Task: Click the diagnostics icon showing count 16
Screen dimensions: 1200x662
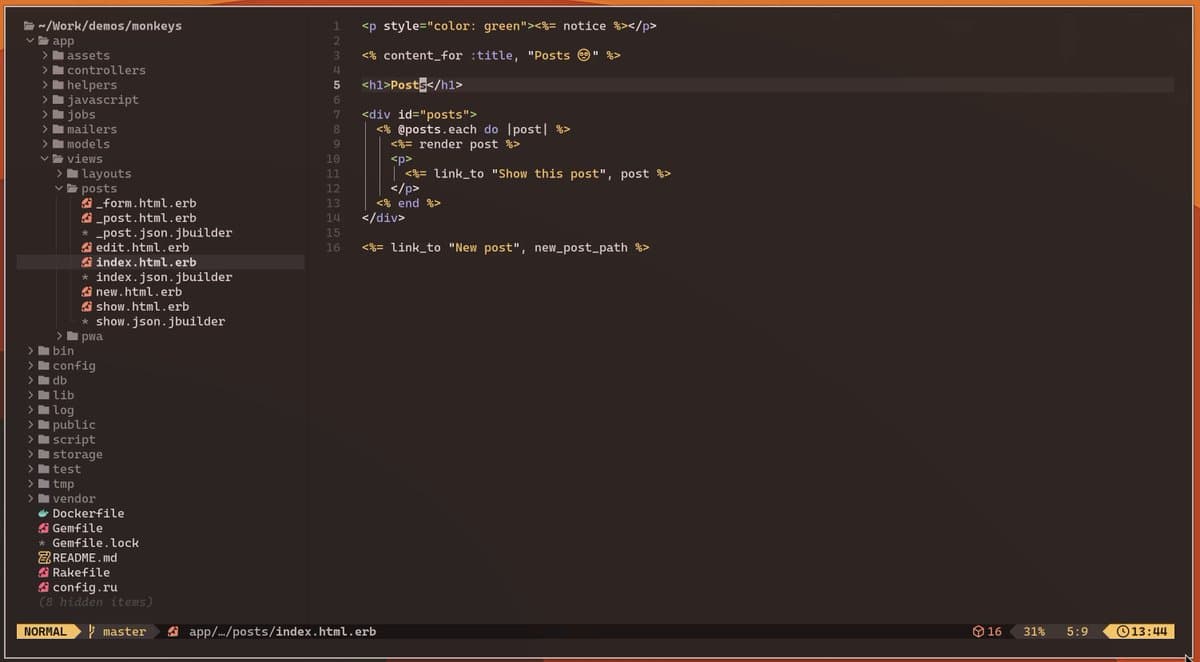Action: click(977, 631)
